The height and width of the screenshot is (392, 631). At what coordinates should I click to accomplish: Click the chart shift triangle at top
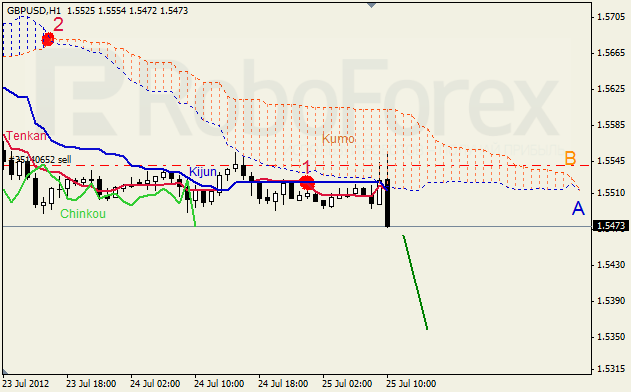tap(371, 5)
